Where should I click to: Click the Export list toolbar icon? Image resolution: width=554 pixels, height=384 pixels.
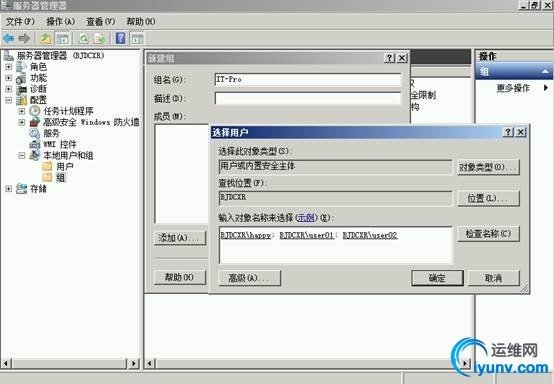point(100,38)
